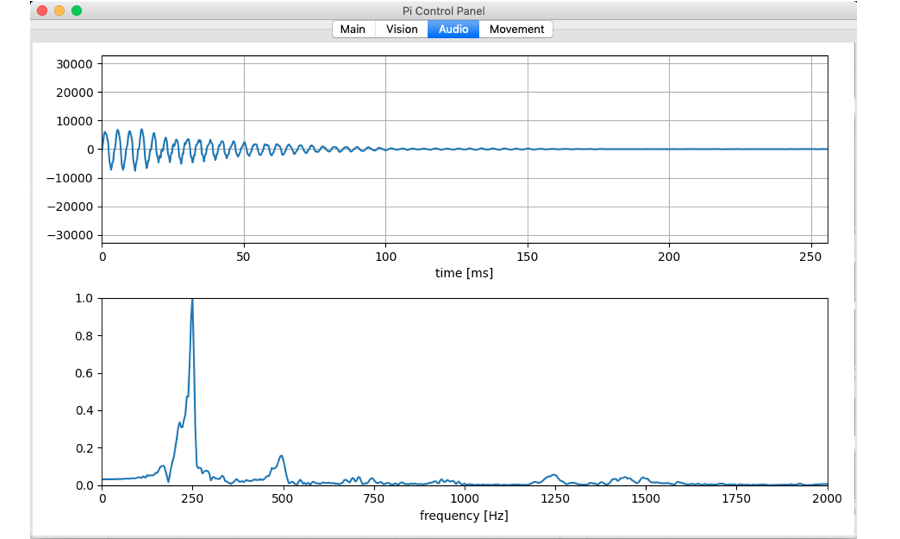Open the Vision tab
The image size is (900, 539).
pos(402,29)
